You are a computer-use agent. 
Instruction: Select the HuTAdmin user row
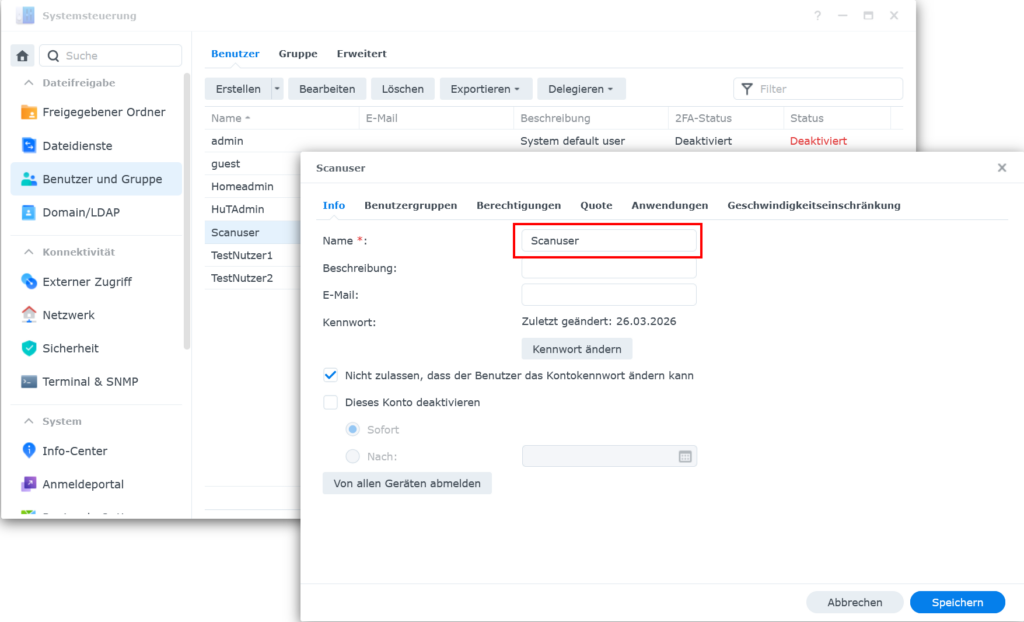252,210
